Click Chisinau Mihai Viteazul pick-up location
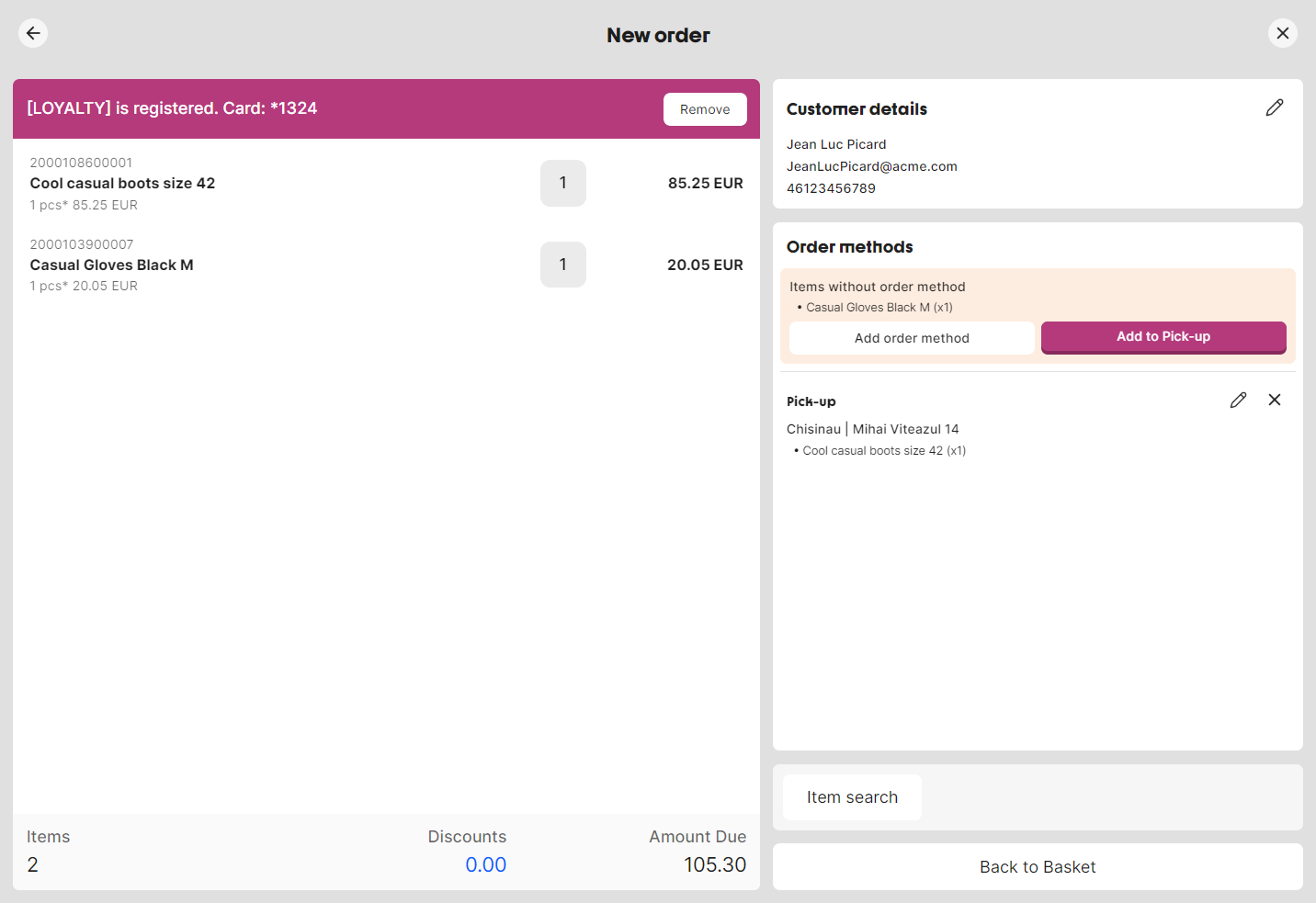This screenshot has height=903, width=1316. 872,429
